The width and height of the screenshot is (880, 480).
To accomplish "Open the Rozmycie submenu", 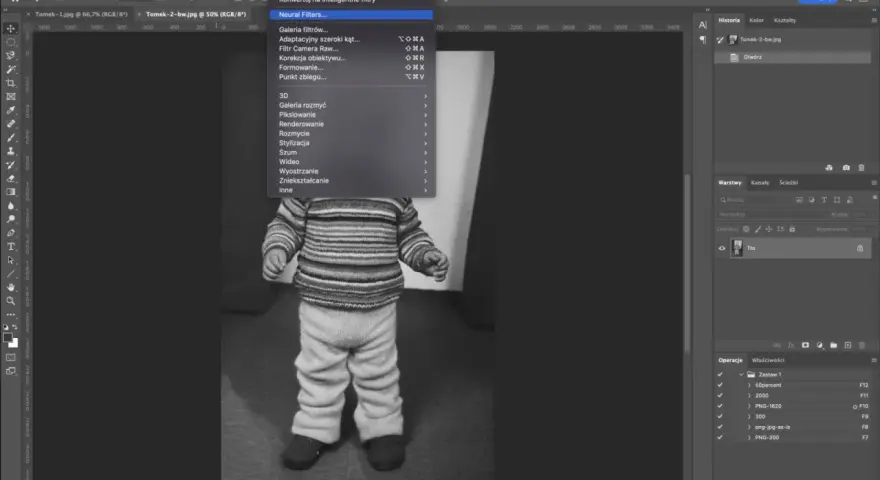I will point(351,134).
